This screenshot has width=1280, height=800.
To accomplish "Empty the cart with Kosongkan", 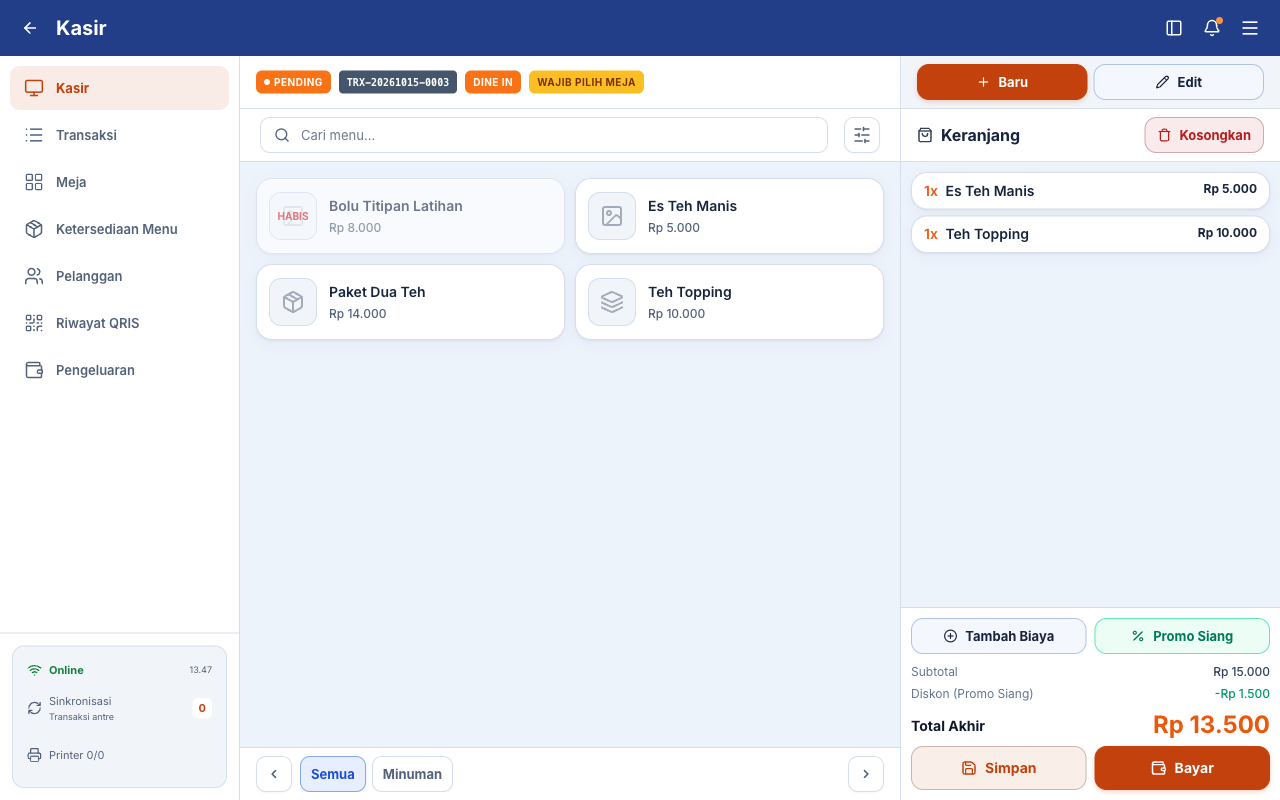I will point(1204,135).
